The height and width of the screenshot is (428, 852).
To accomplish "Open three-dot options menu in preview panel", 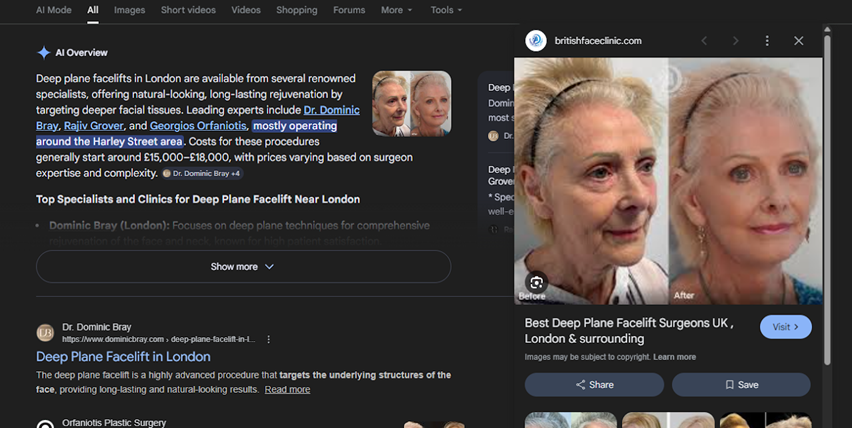I will click(x=767, y=41).
